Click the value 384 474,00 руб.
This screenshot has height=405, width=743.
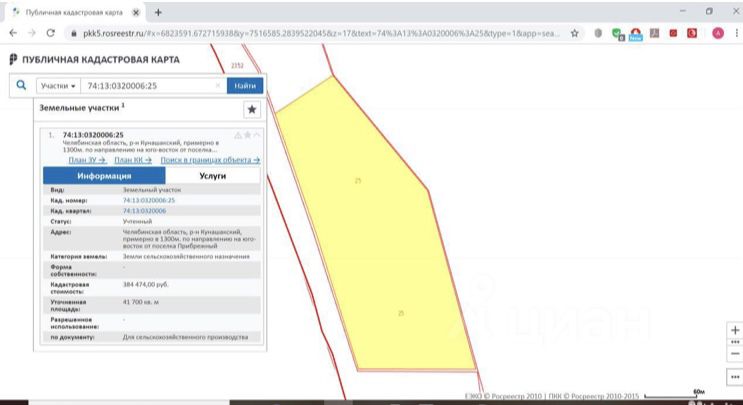click(x=145, y=285)
